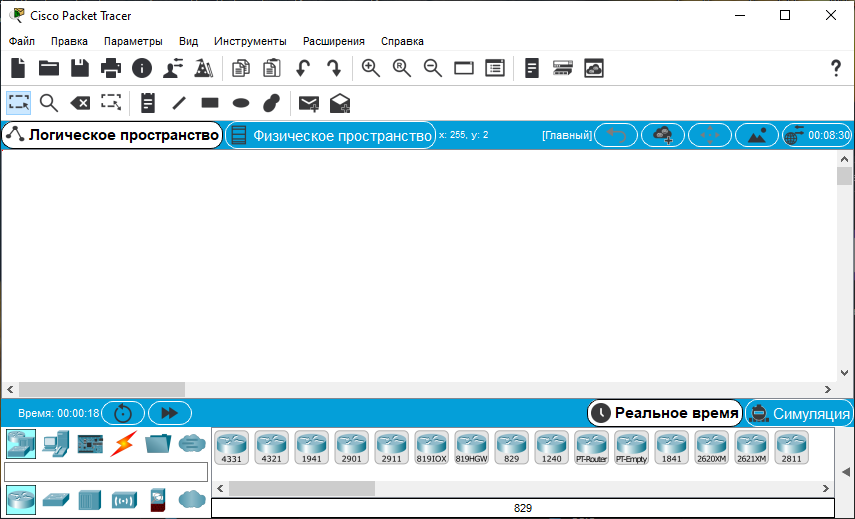Switch to Симуляция mode
855x519 pixels.
[799, 414]
